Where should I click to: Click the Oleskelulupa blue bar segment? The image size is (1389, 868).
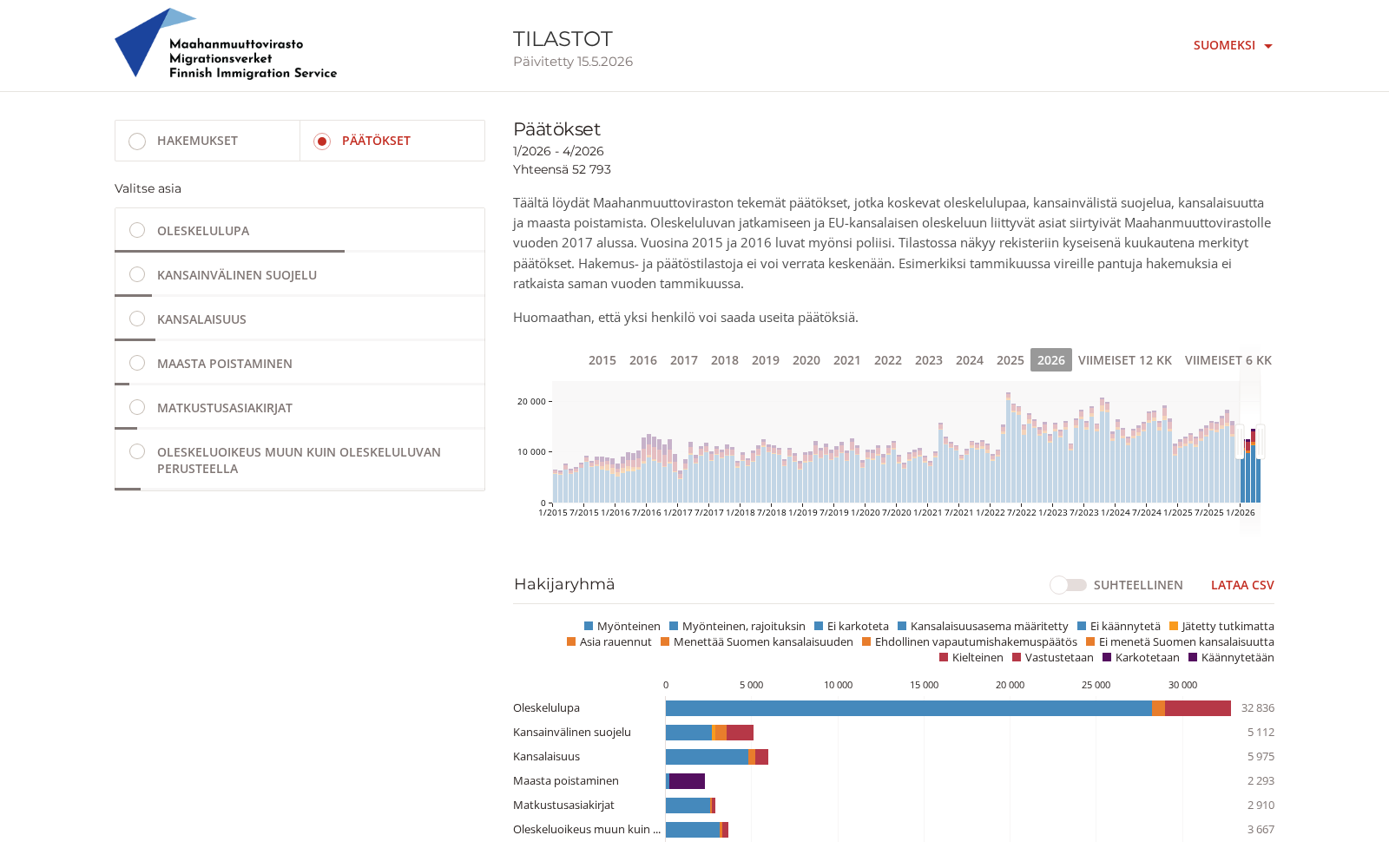pyautogui.click(x=908, y=708)
